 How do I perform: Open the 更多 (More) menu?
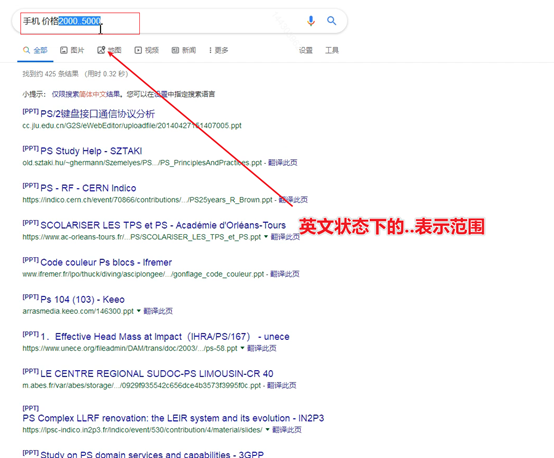tap(219, 50)
